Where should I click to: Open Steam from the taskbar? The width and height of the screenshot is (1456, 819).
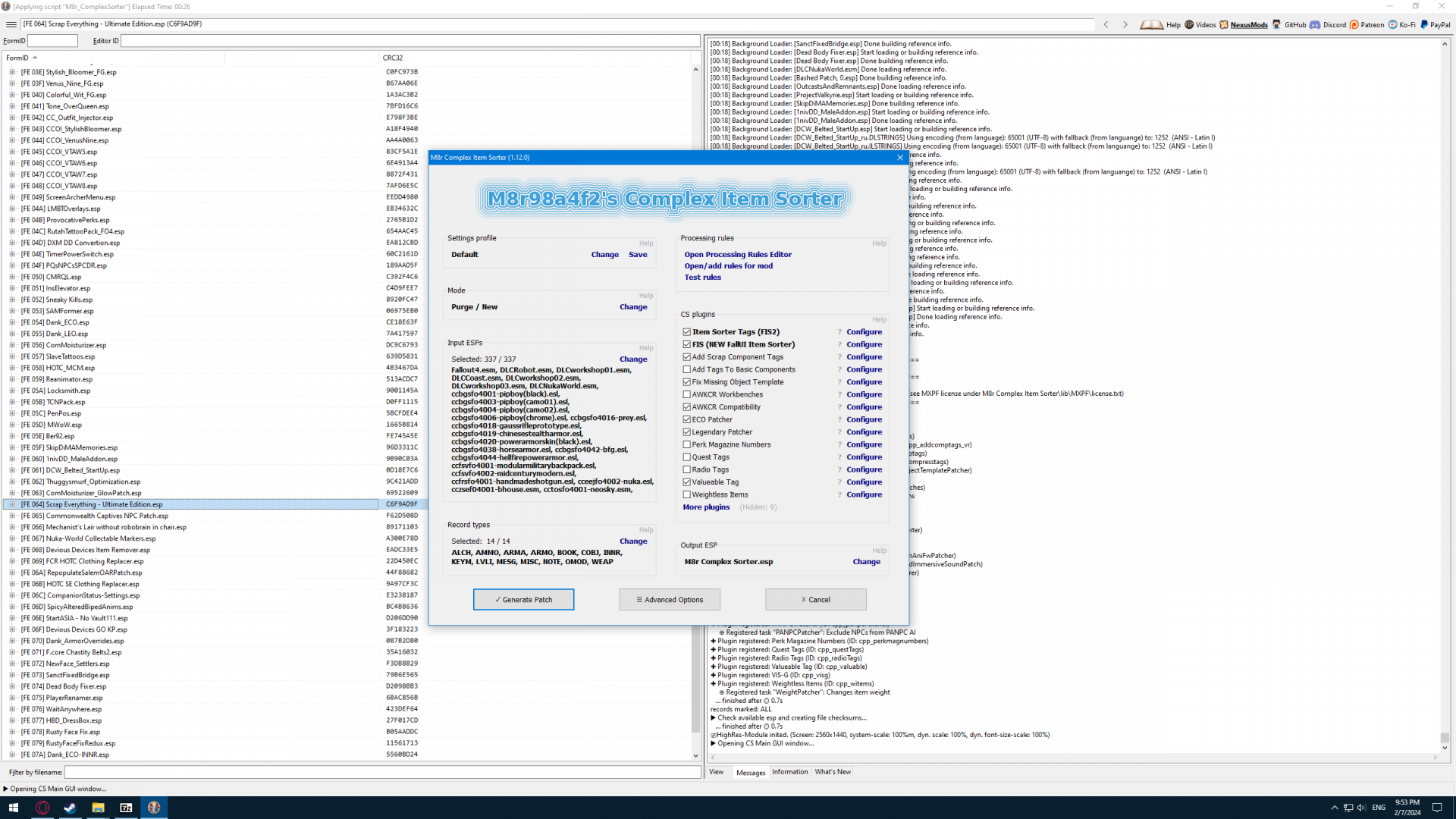pyautogui.click(x=70, y=808)
